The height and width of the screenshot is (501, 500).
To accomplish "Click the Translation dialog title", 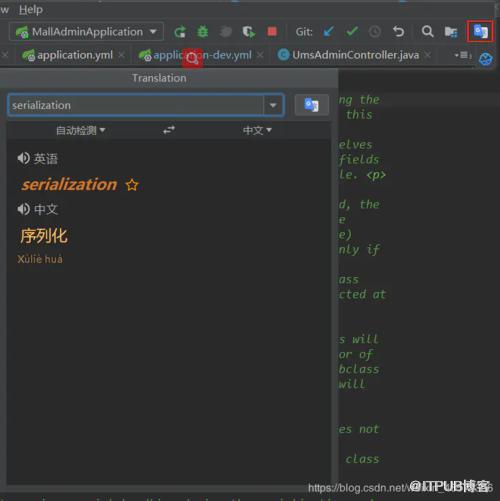I will 159,78.
